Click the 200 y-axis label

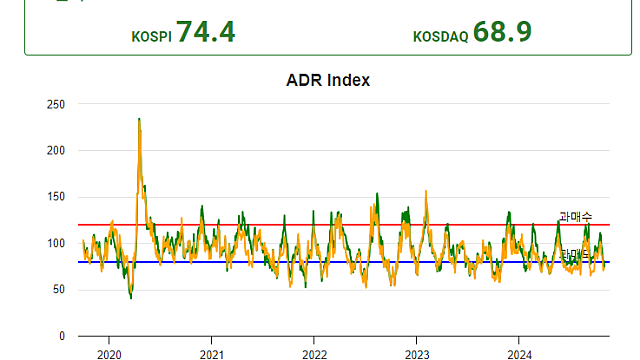(56, 151)
